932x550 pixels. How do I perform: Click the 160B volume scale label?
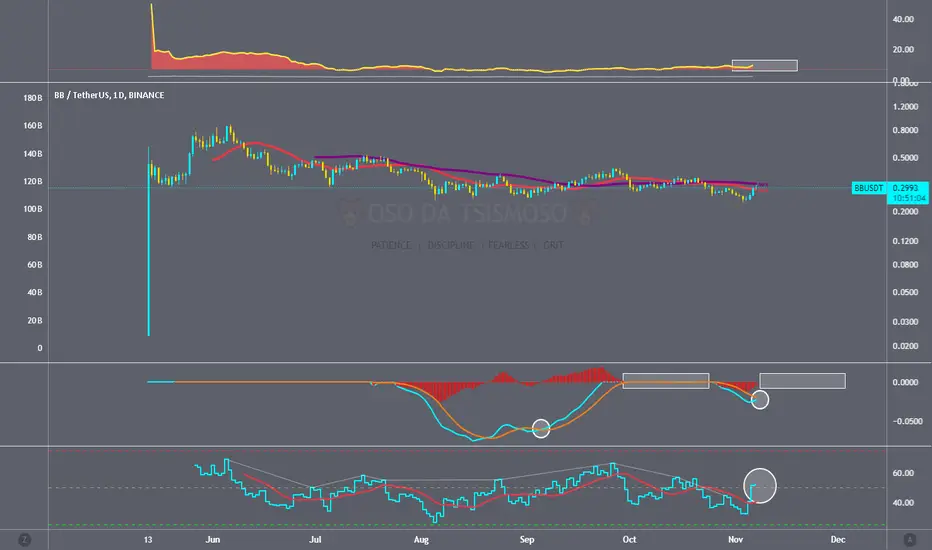tap(33, 125)
